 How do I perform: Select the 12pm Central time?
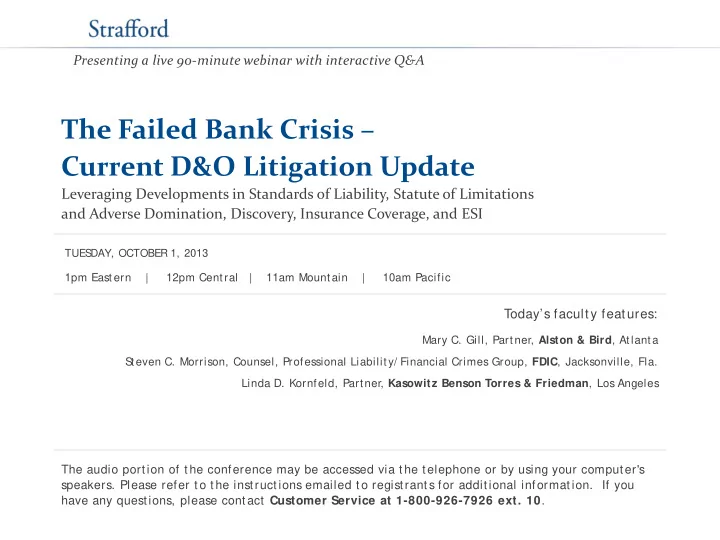[202, 277]
